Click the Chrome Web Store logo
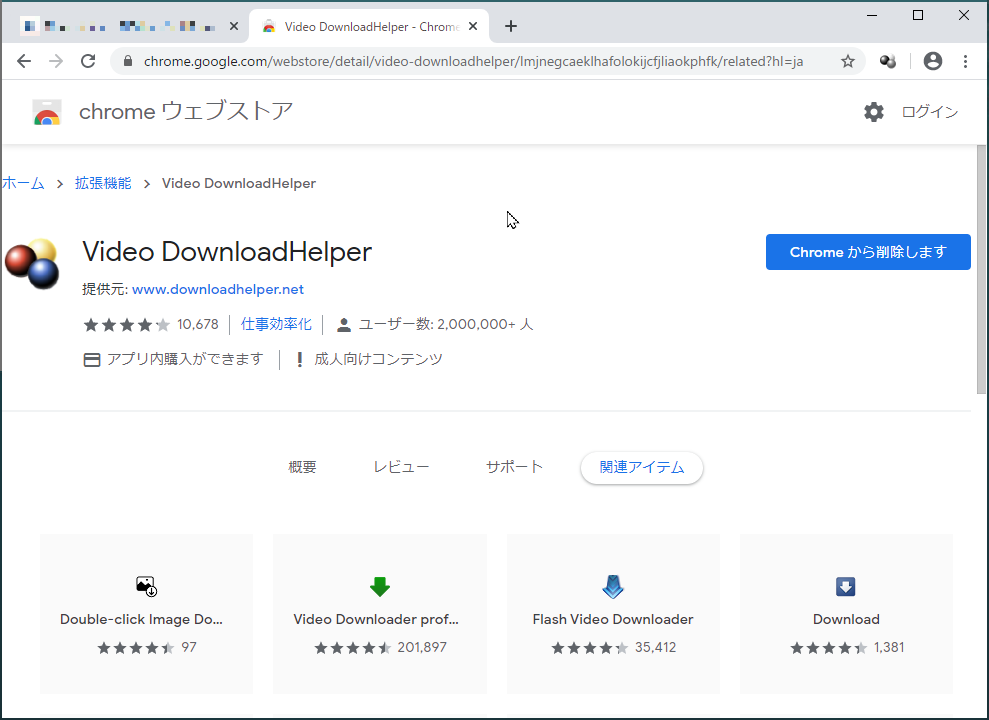This screenshot has height=720, width=989. (x=47, y=112)
